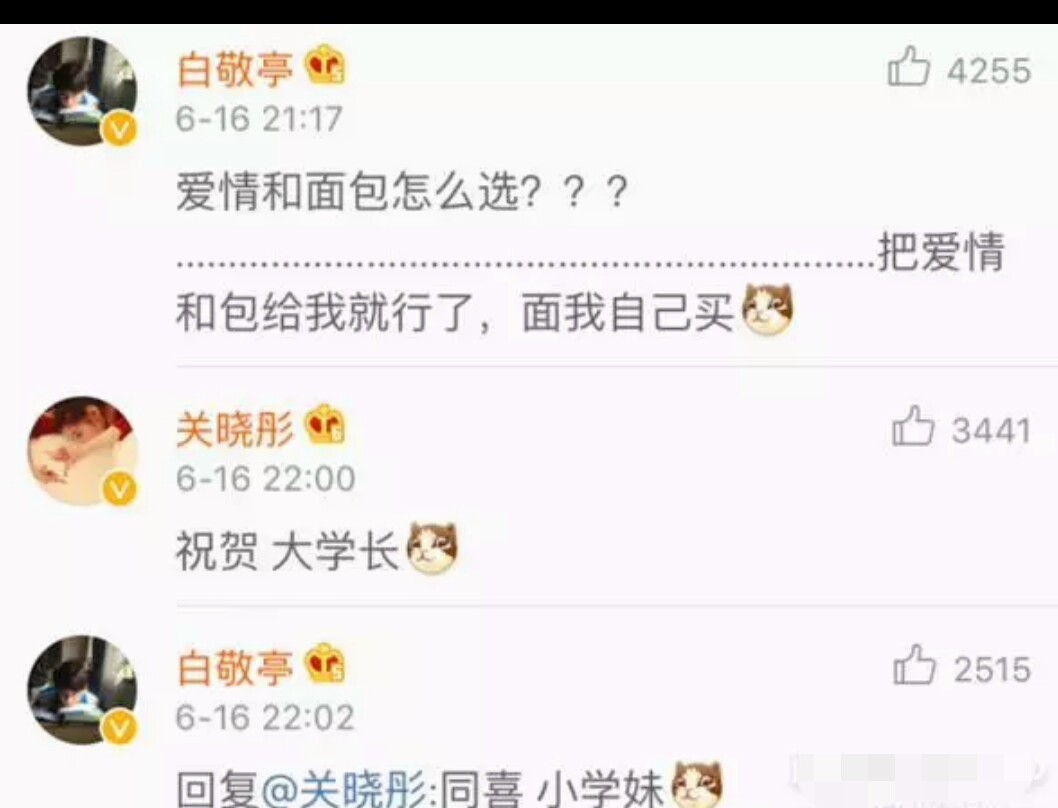The height and width of the screenshot is (808, 1058).
Task: Like the comment with 4255 likes
Action: tap(908, 66)
